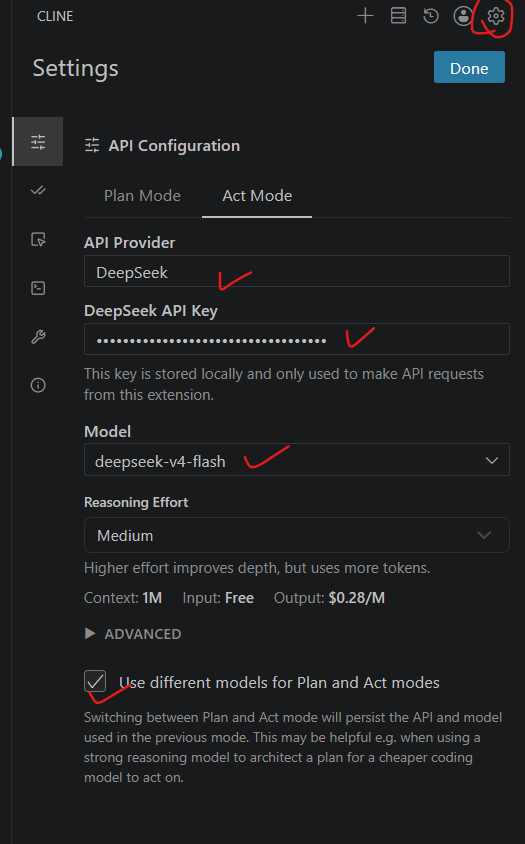This screenshot has width=525, height=844.
Task: Open the task history icon
Action: point(431,16)
